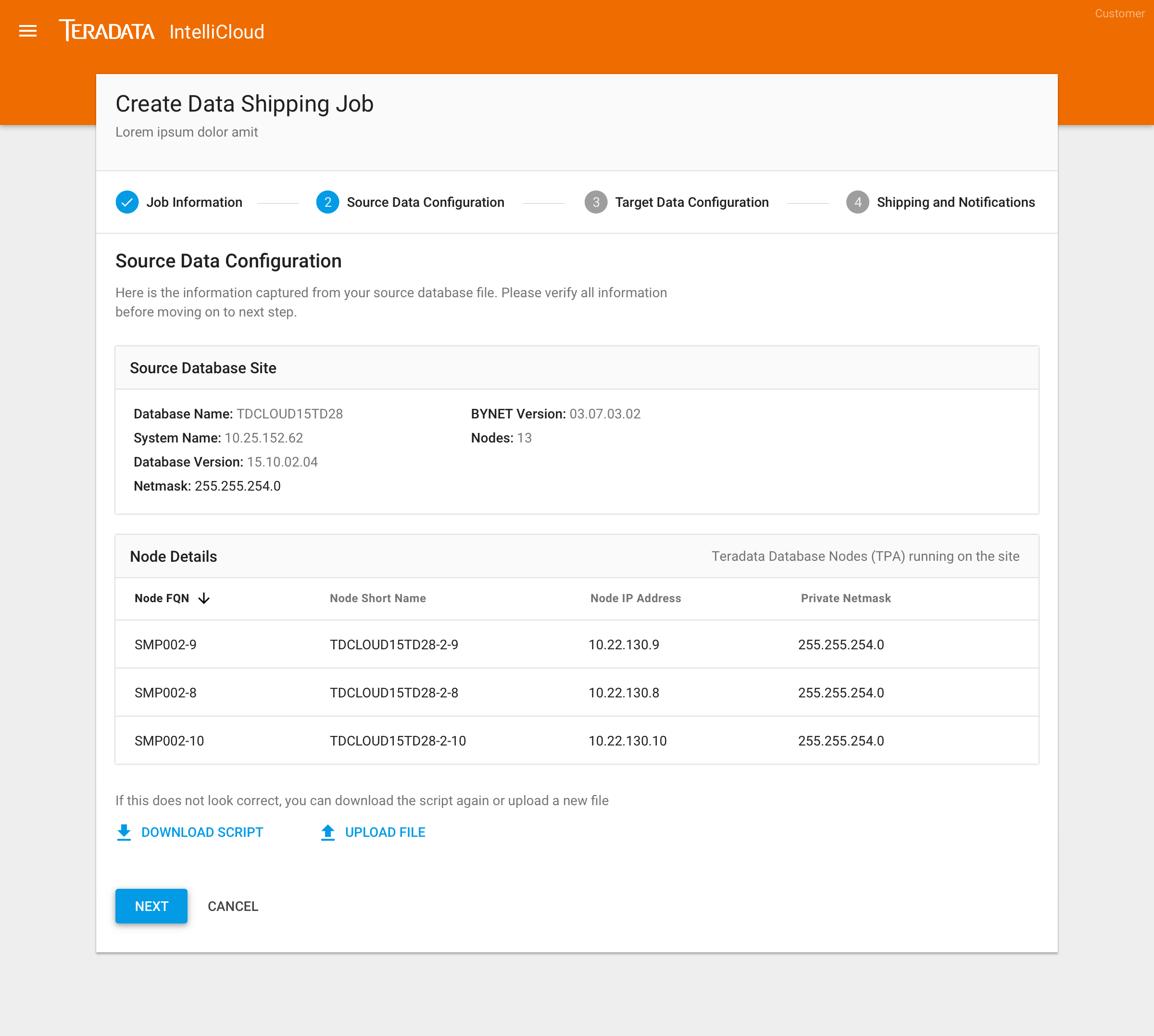Click Database Name value TDCLOUD15TD28

[x=289, y=414]
